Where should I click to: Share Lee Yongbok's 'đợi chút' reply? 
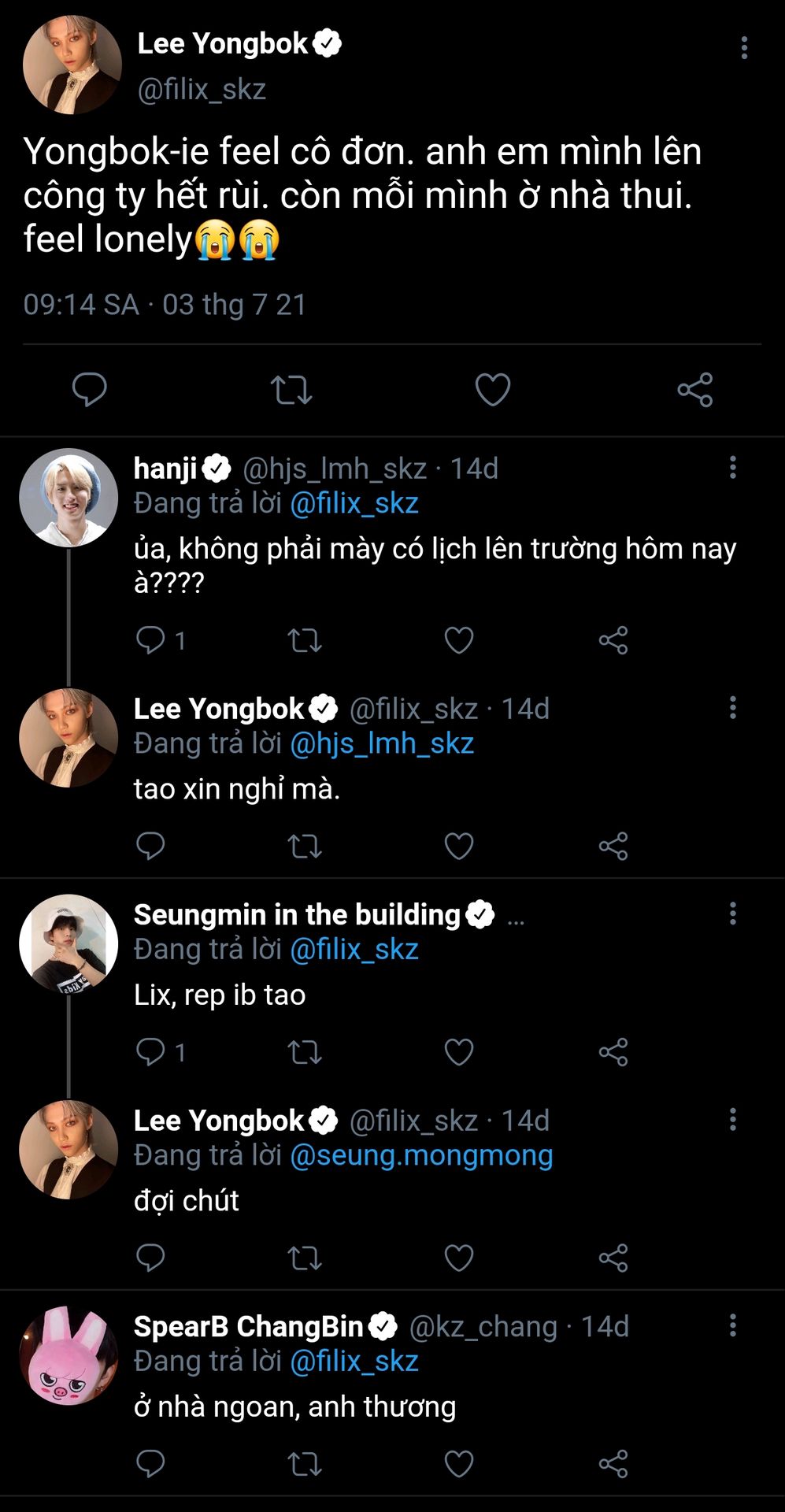(613, 1258)
